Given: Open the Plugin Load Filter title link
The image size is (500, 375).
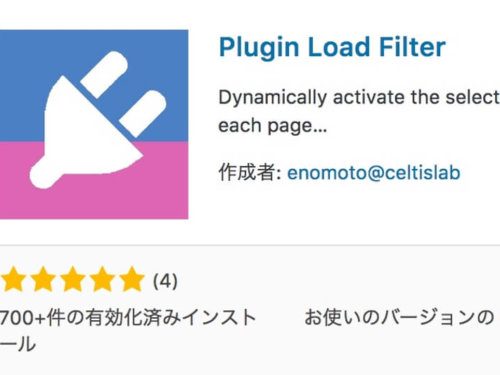Looking at the screenshot, I should 332,47.
